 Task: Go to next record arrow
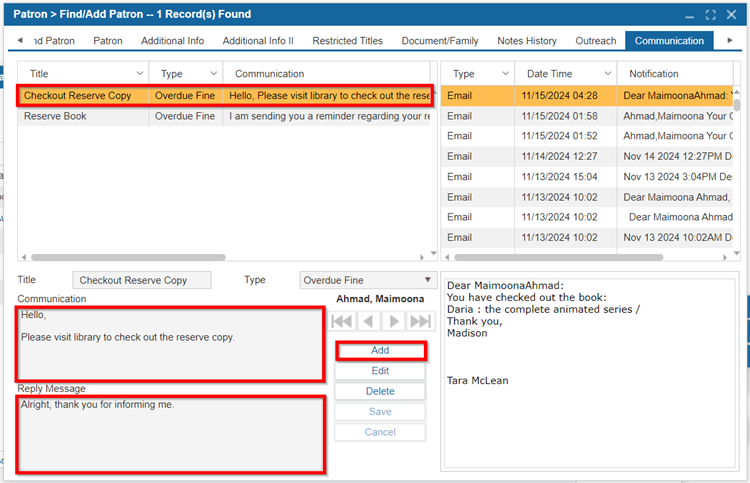(x=394, y=321)
